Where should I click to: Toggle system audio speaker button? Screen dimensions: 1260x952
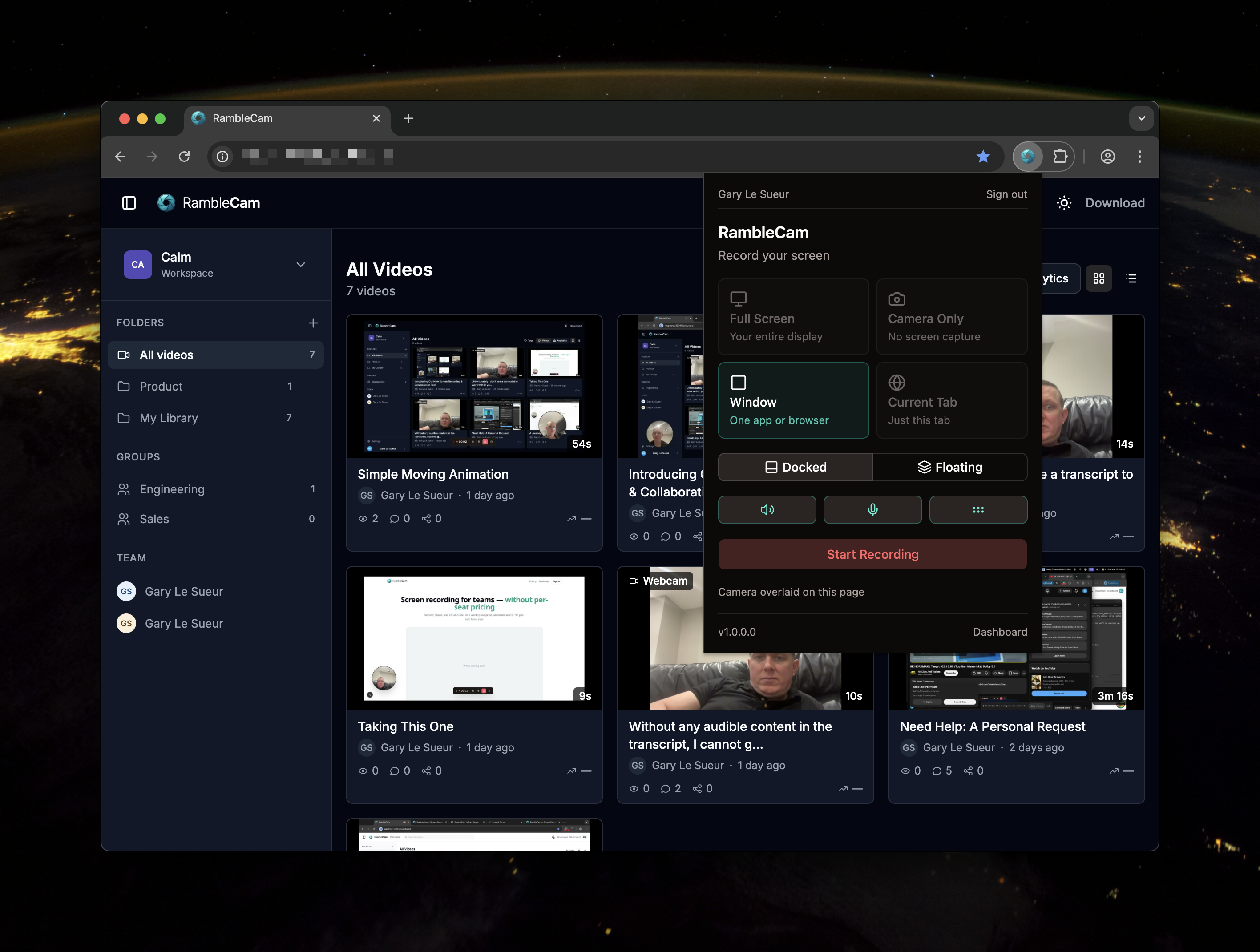tap(767, 510)
